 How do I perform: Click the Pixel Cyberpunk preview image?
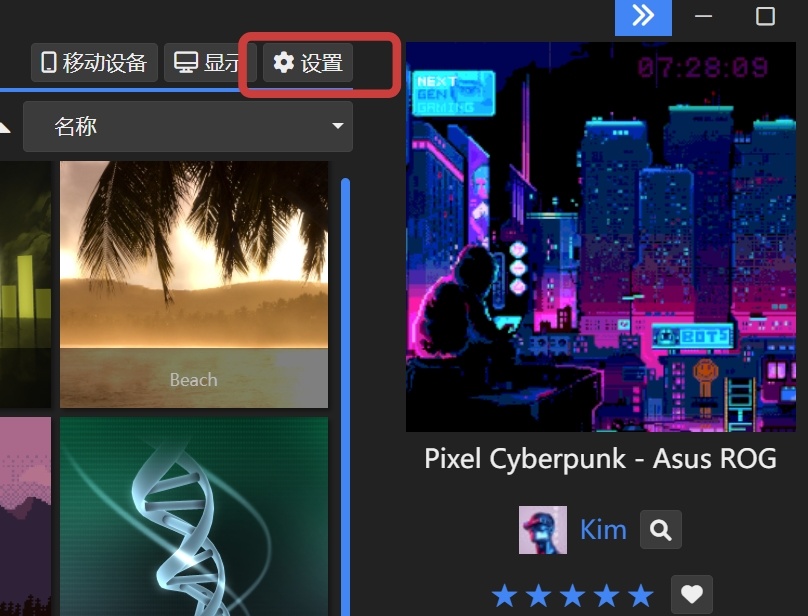click(x=601, y=237)
